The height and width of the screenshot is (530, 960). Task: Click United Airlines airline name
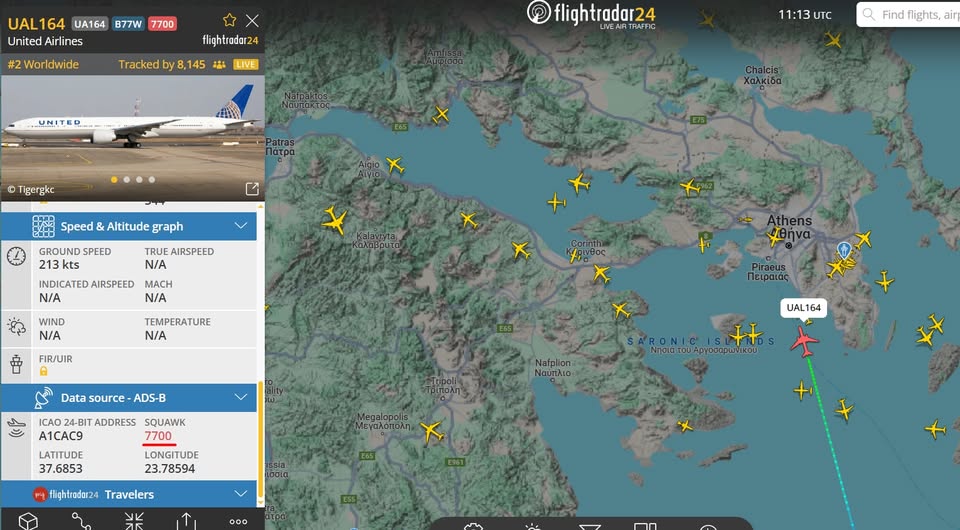45,41
